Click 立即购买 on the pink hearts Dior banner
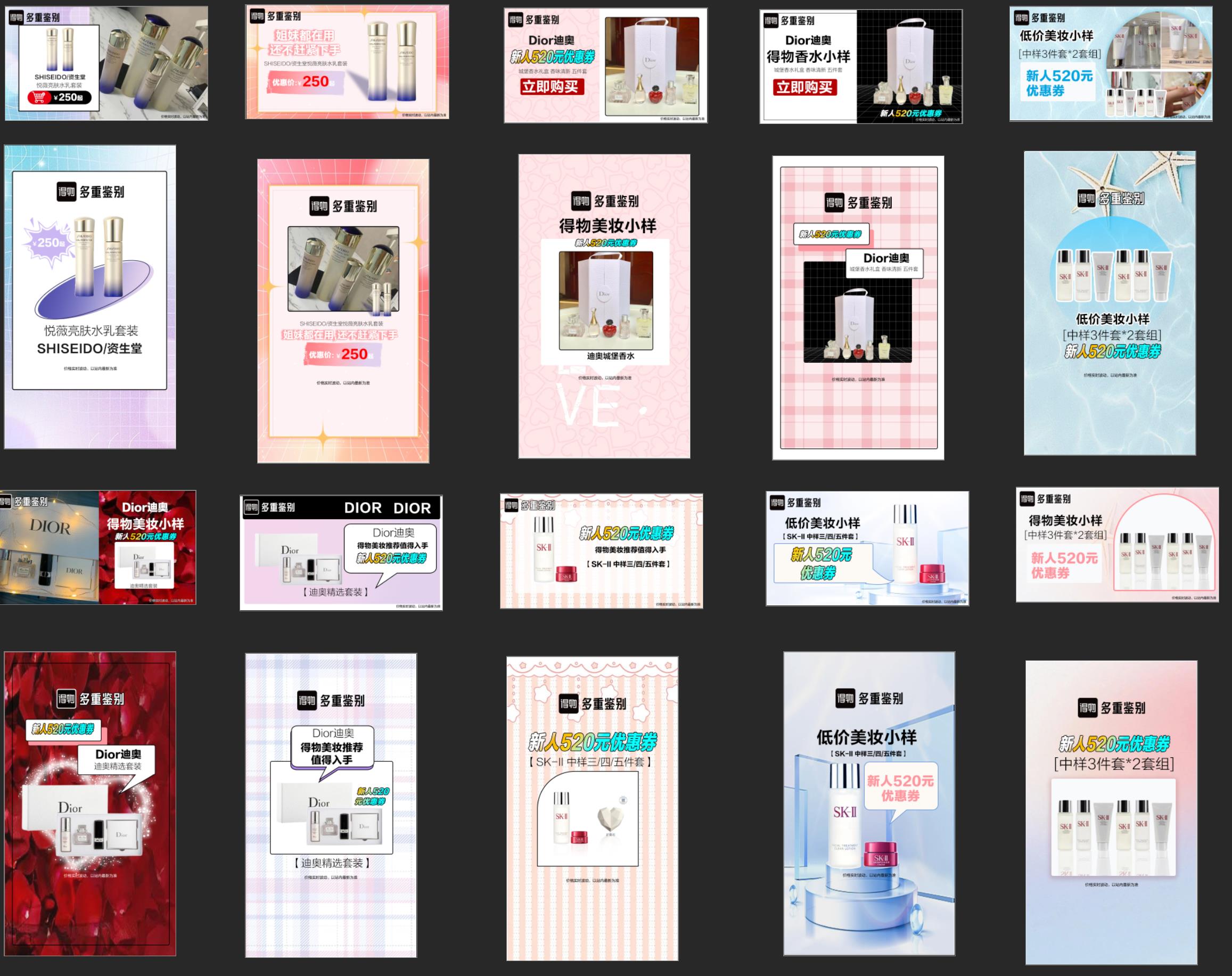The height and width of the screenshot is (976, 1232). coord(552,87)
